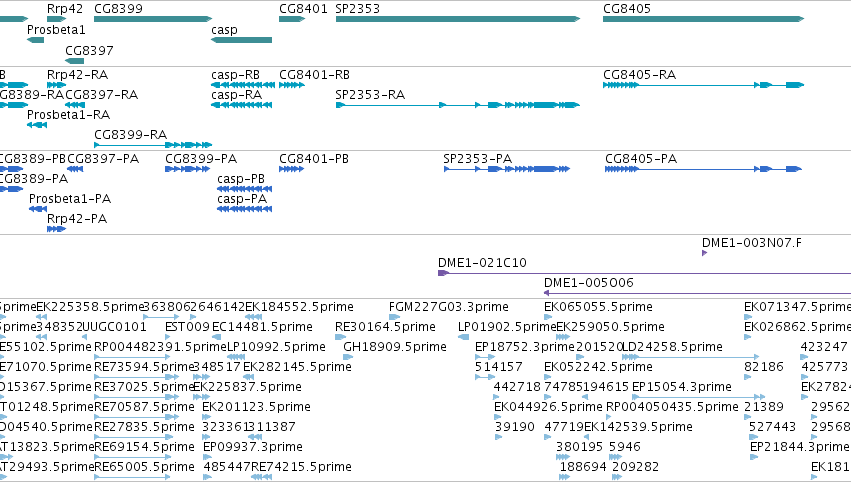Click the CG8389-PA protein feature
The height and width of the screenshot is (482, 851).
34,179
